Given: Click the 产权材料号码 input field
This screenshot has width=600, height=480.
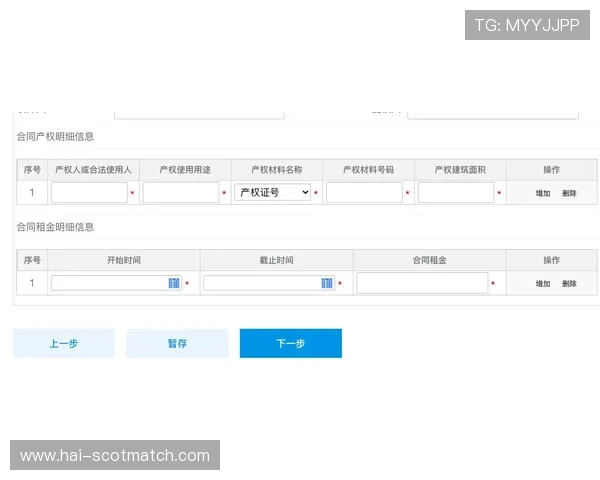Looking at the screenshot, I should [x=364, y=192].
